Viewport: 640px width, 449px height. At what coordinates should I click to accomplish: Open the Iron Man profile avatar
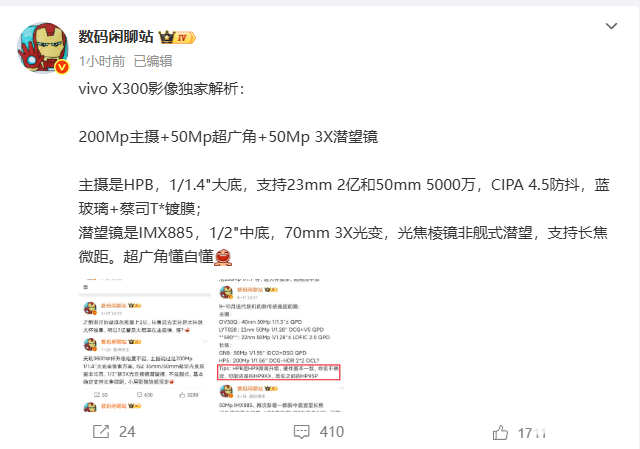[x=43, y=48]
